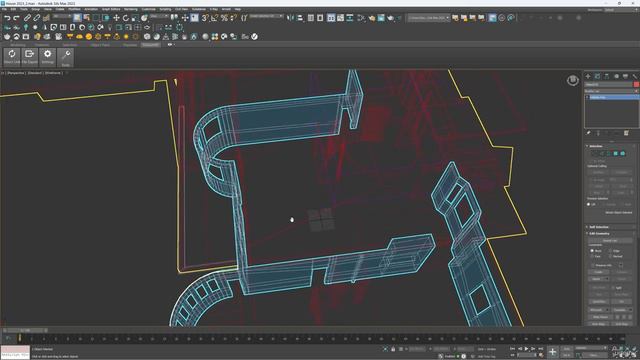Screen dimensions: 640x360
Task: Open the Workspaces dropdown
Action: click(621, 10)
